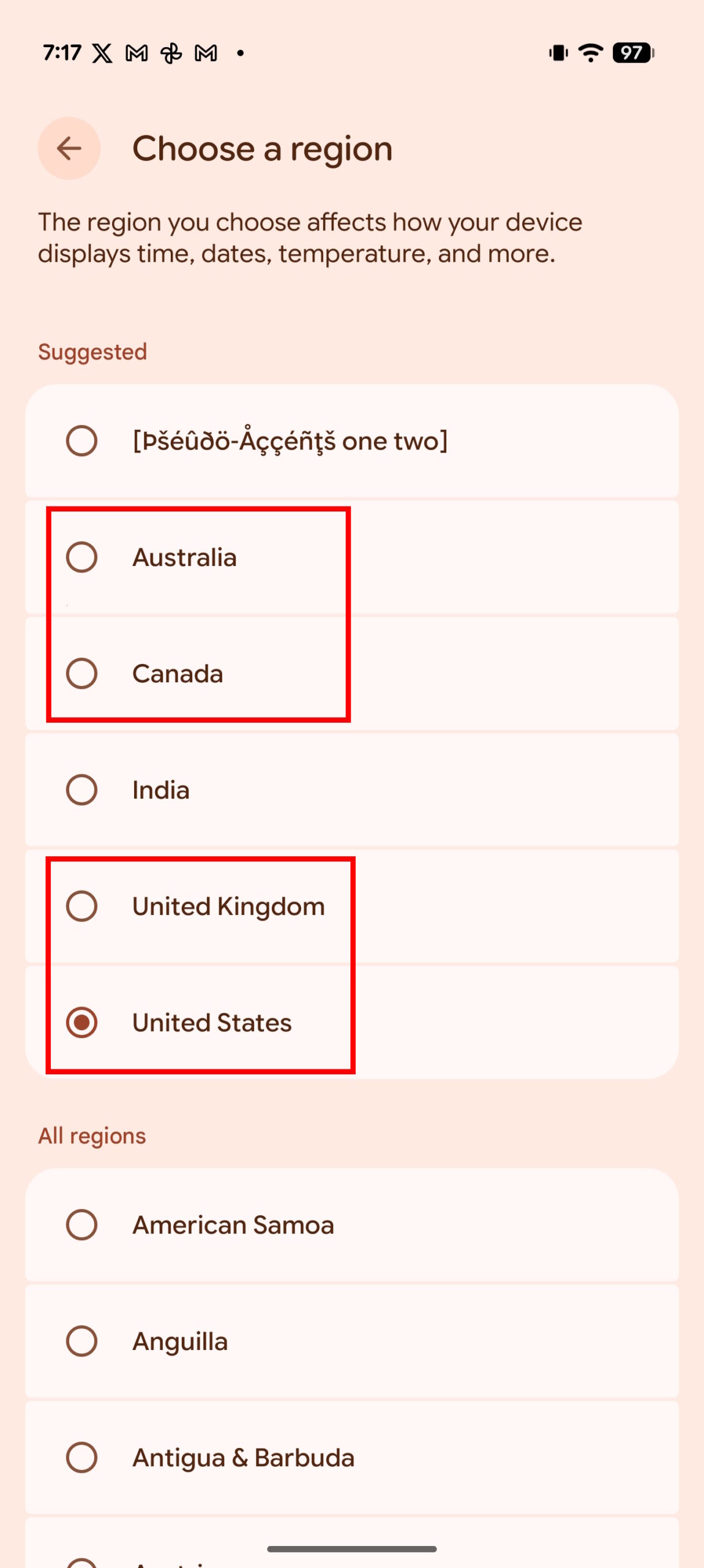This screenshot has width=704, height=1568.
Task: Tap the X app notification icon
Action: 102,53
